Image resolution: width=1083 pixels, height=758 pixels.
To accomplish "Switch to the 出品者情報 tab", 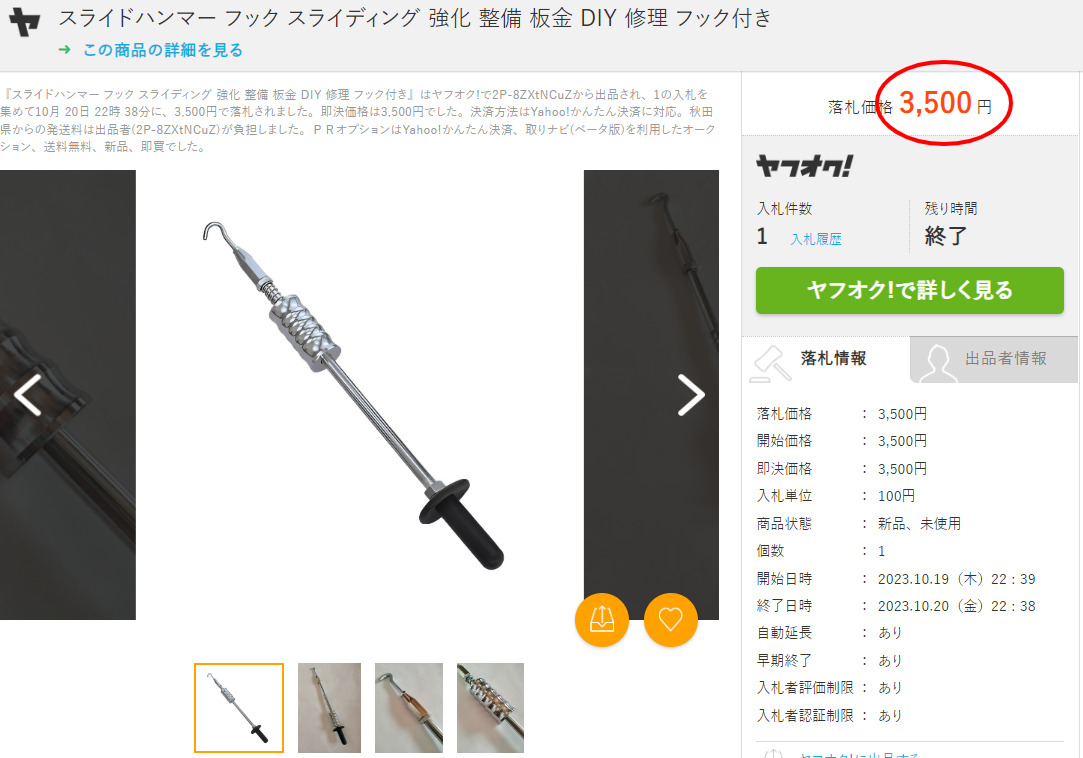I will [x=994, y=359].
